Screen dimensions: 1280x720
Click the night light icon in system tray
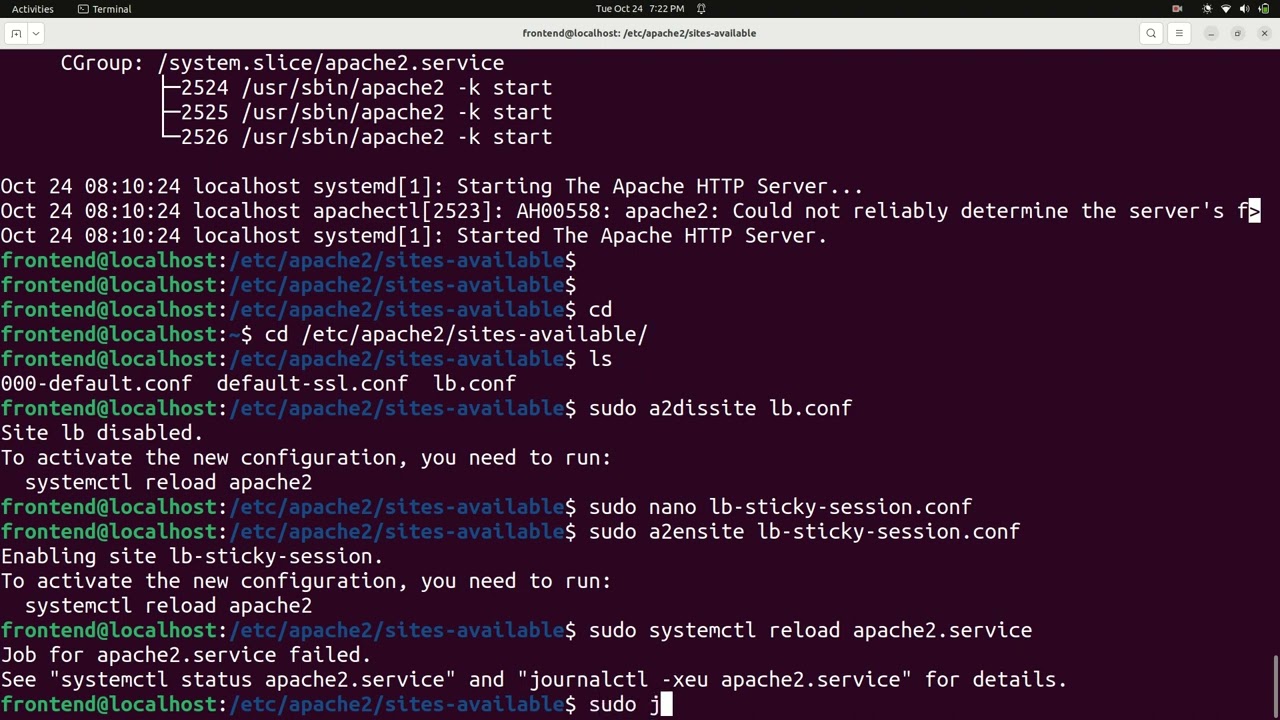click(1207, 9)
